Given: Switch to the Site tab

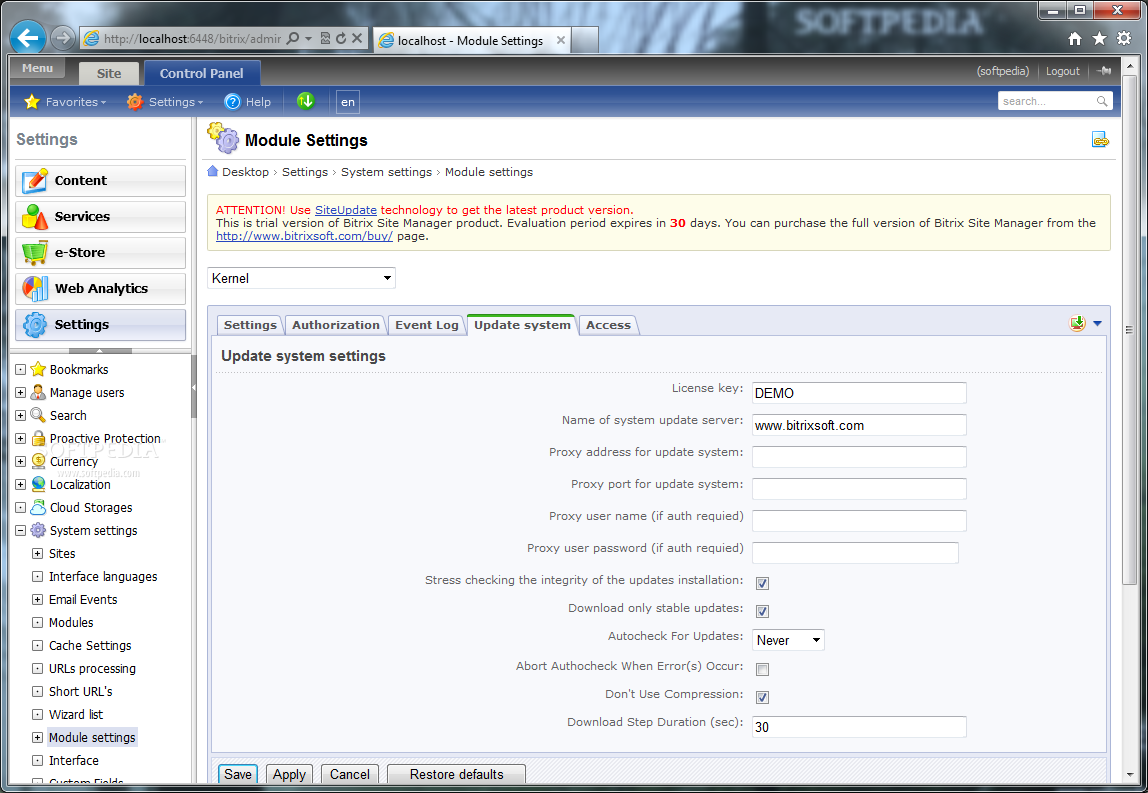Looking at the screenshot, I should pyautogui.click(x=109, y=73).
